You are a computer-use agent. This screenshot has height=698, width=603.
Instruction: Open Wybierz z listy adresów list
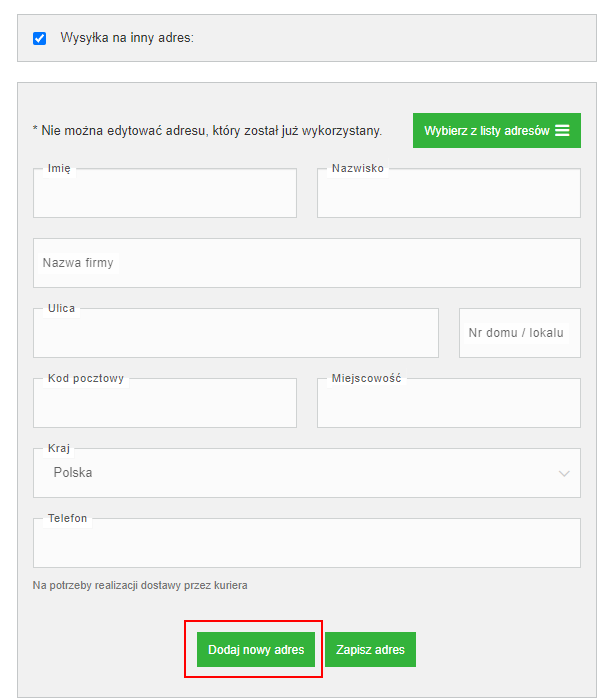[497, 130]
